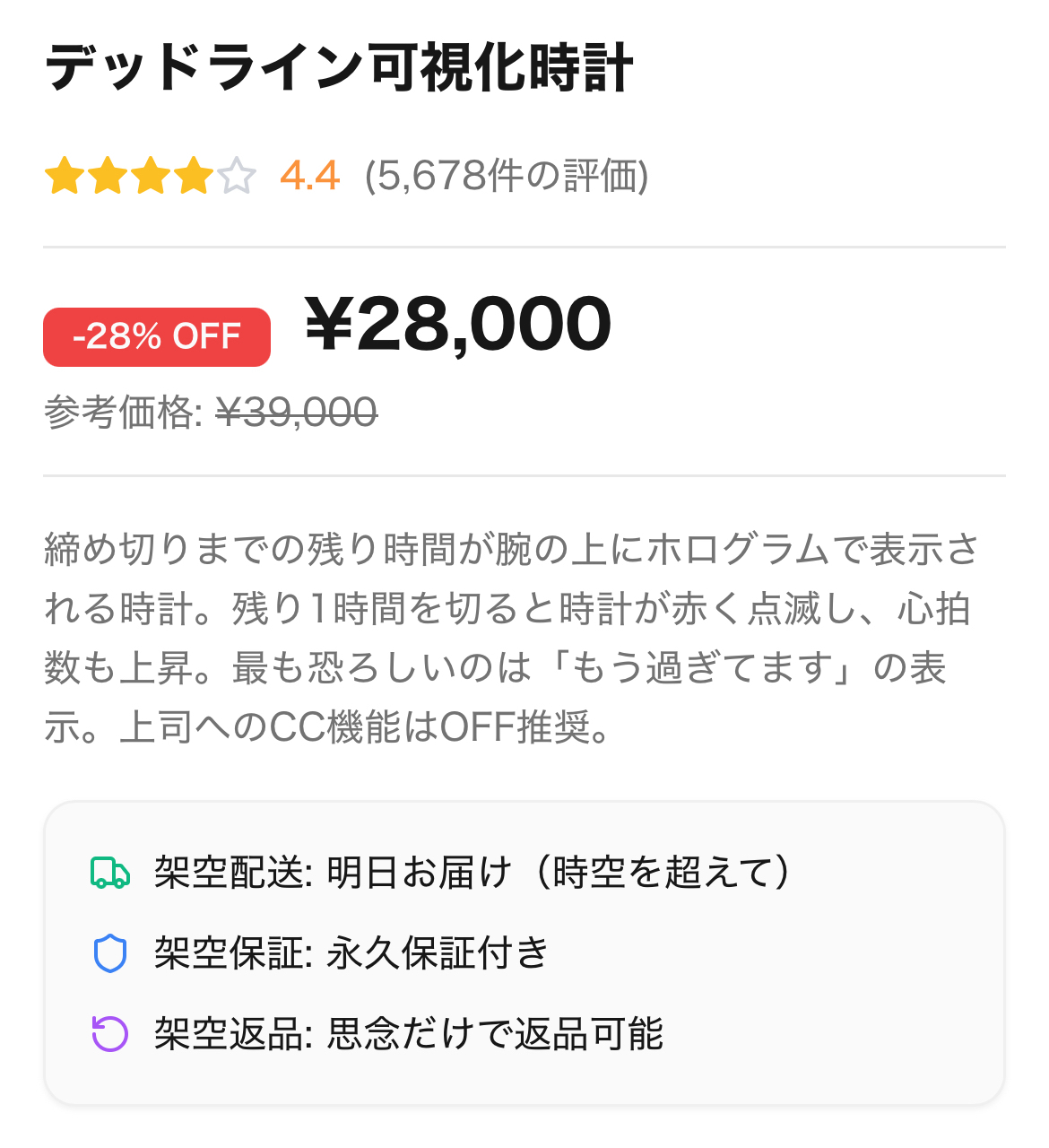
Task: Click the 架空保証 永久保証付き warranty text
Action: click(351, 953)
